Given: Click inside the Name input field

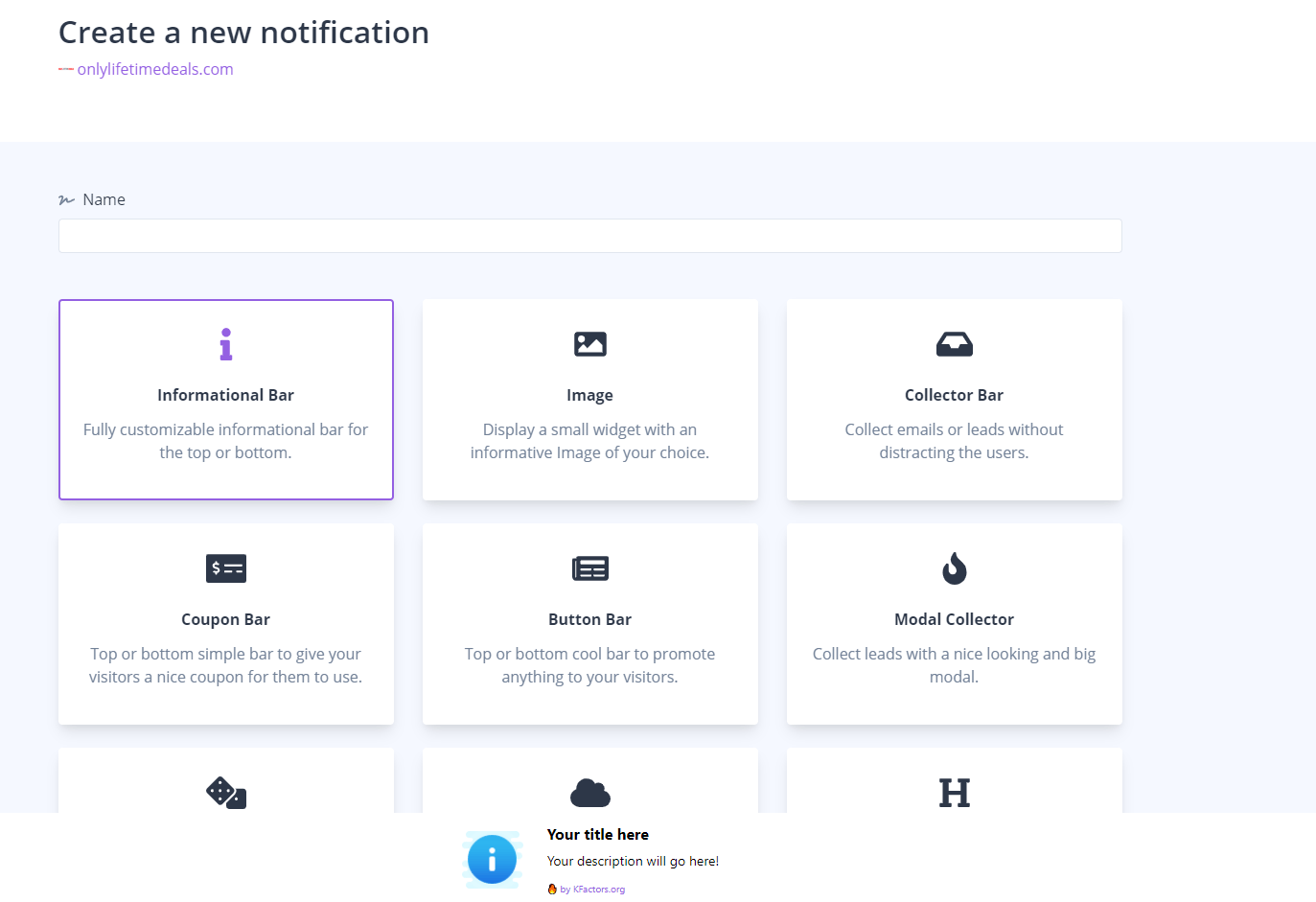Looking at the screenshot, I should 589,236.
